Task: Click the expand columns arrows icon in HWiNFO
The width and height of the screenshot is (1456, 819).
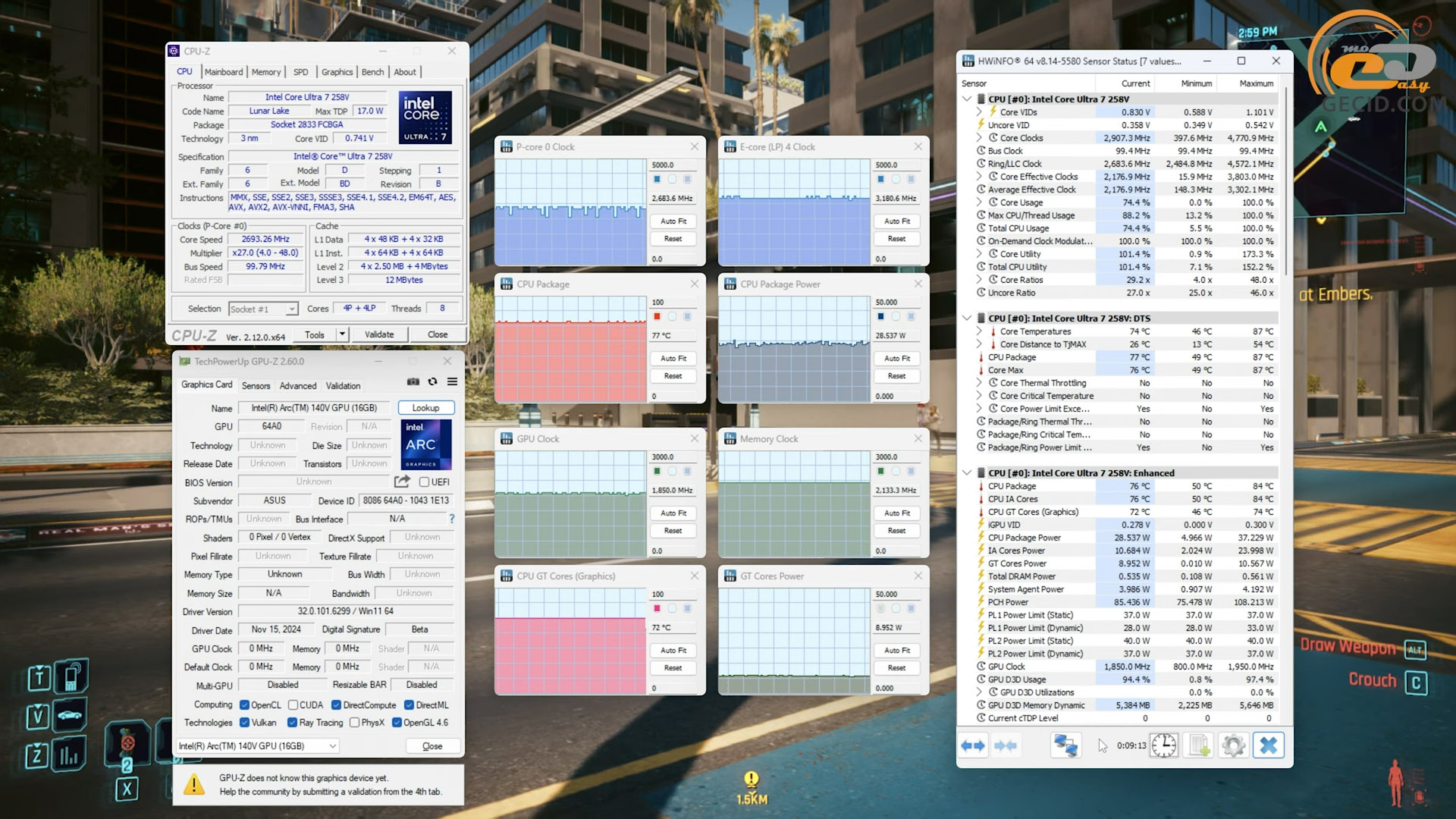Action: [973, 746]
